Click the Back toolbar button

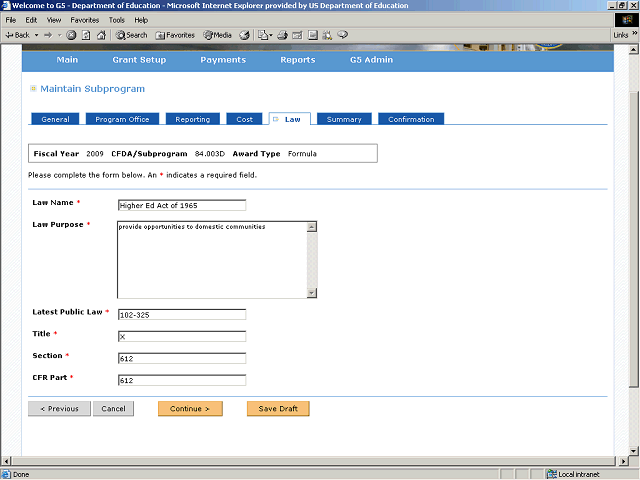(x=18, y=35)
